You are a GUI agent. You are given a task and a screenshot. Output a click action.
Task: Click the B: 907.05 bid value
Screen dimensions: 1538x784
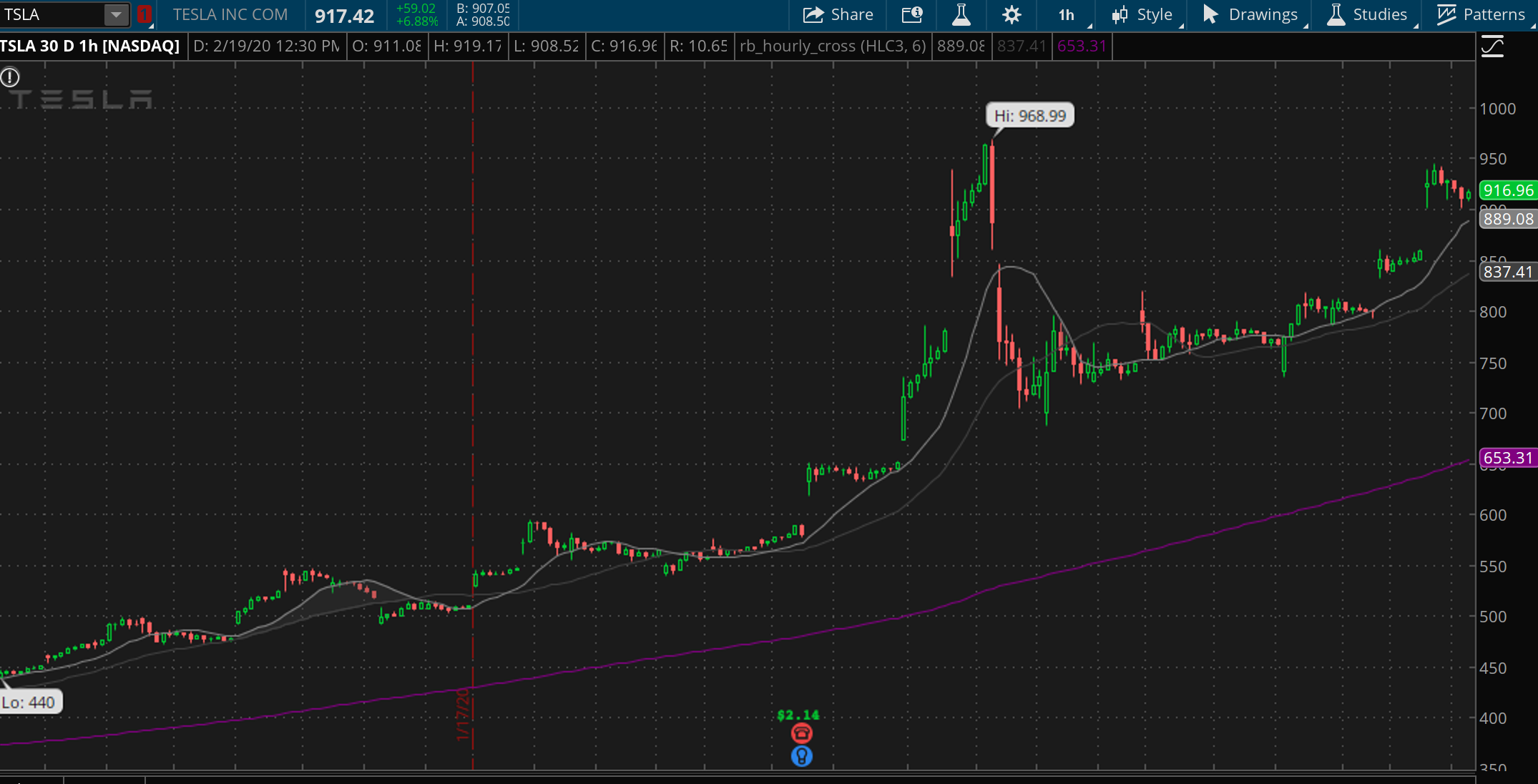[x=483, y=8]
